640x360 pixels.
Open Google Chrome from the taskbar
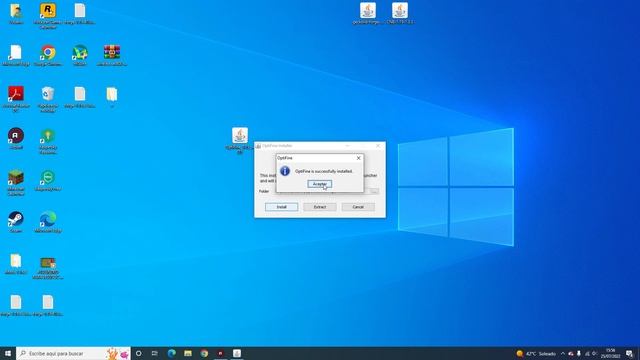(204, 353)
